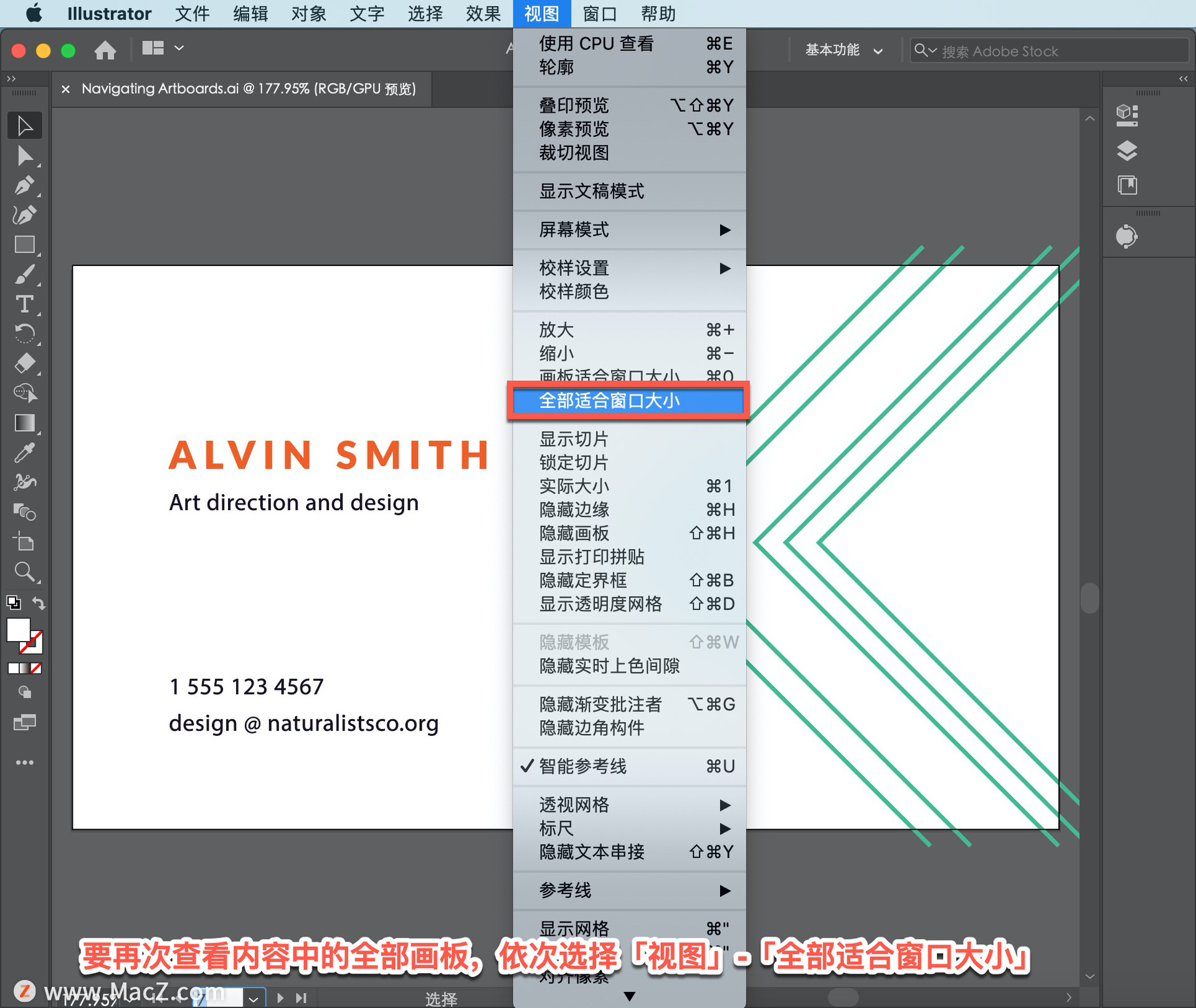Select the Shape Builder tool
The height and width of the screenshot is (1008, 1196).
(25, 393)
